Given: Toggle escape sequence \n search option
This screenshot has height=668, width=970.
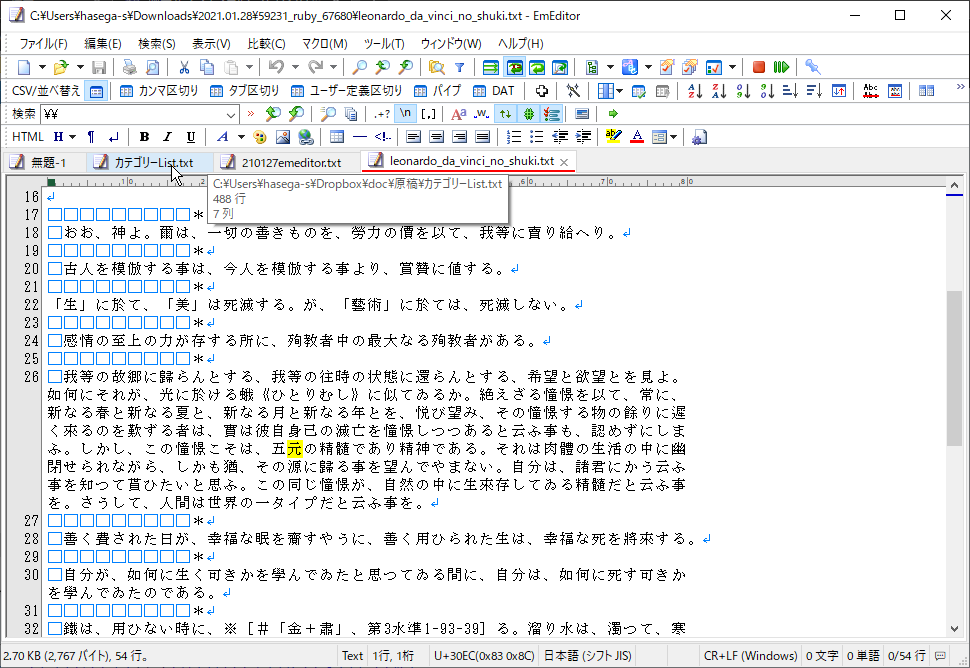Looking at the screenshot, I should 405,114.
